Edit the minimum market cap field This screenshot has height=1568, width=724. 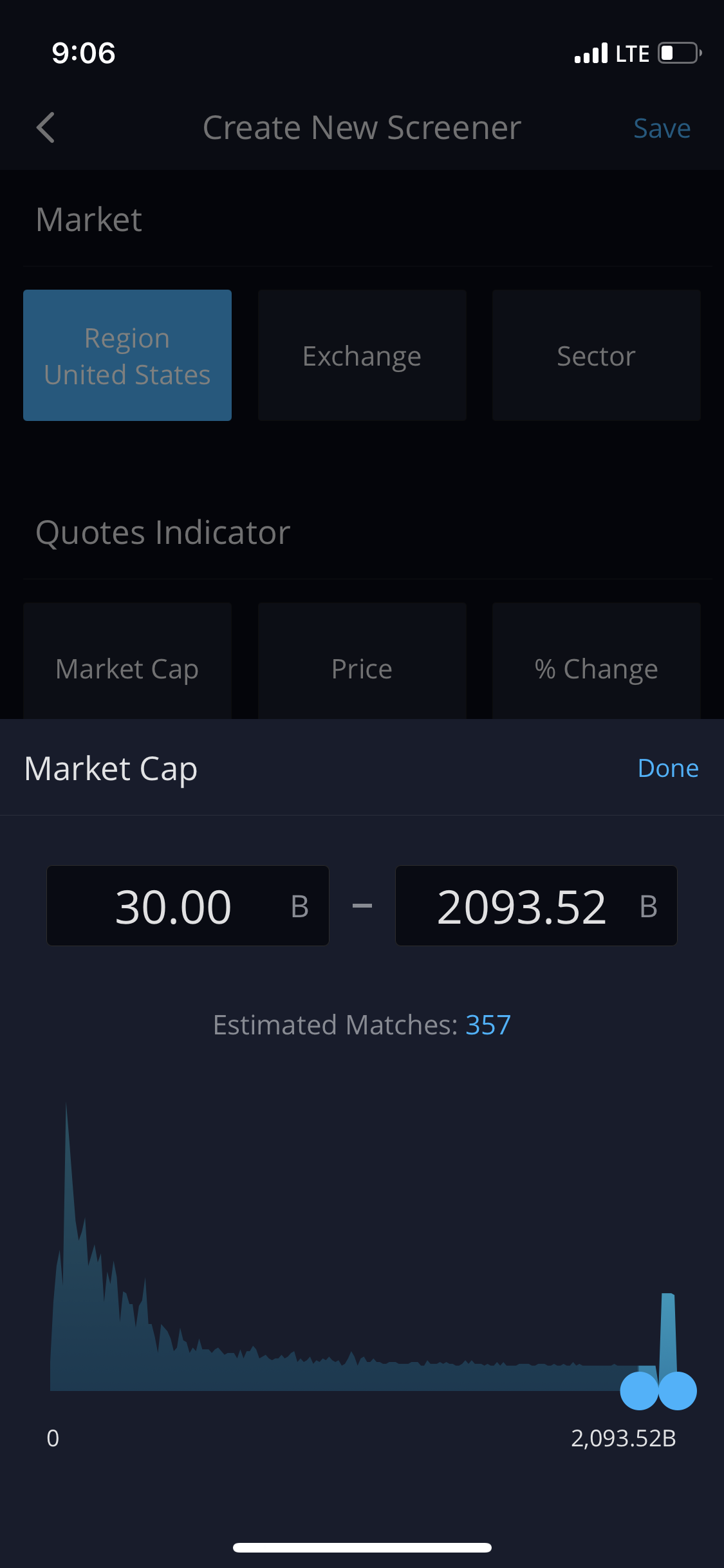point(187,906)
